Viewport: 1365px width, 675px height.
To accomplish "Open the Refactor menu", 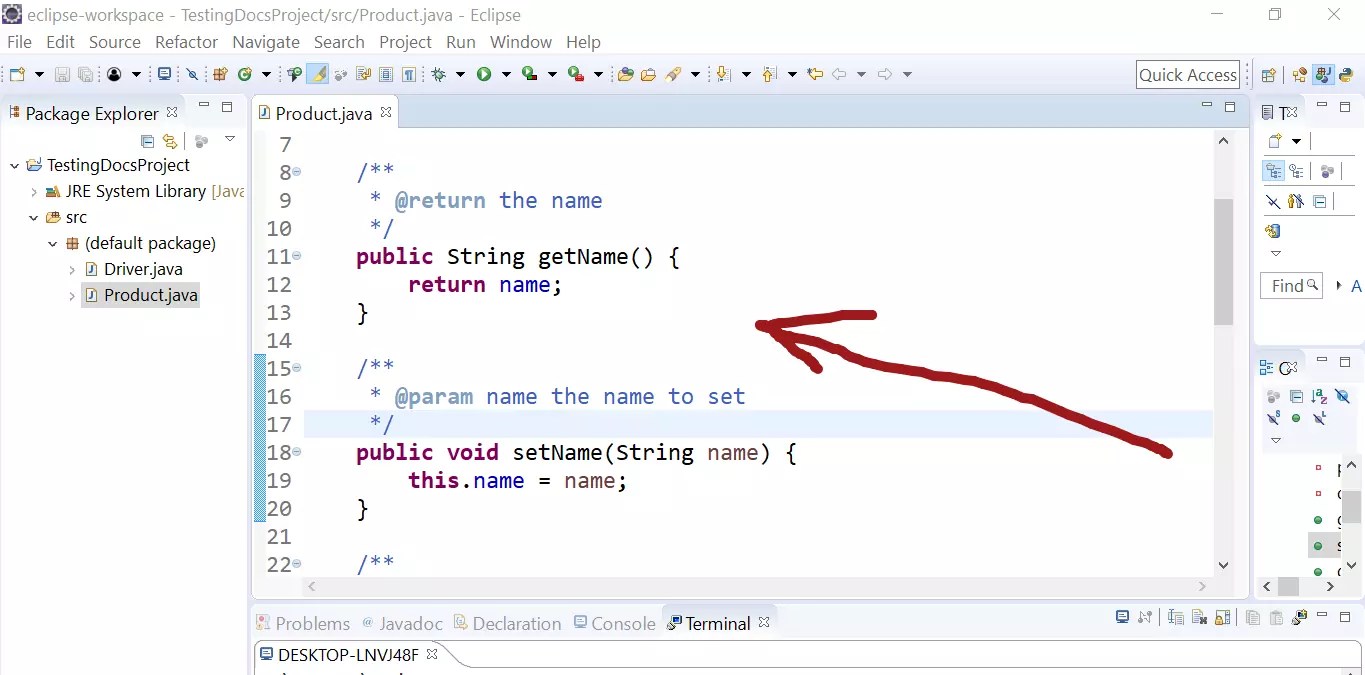I will click(186, 42).
